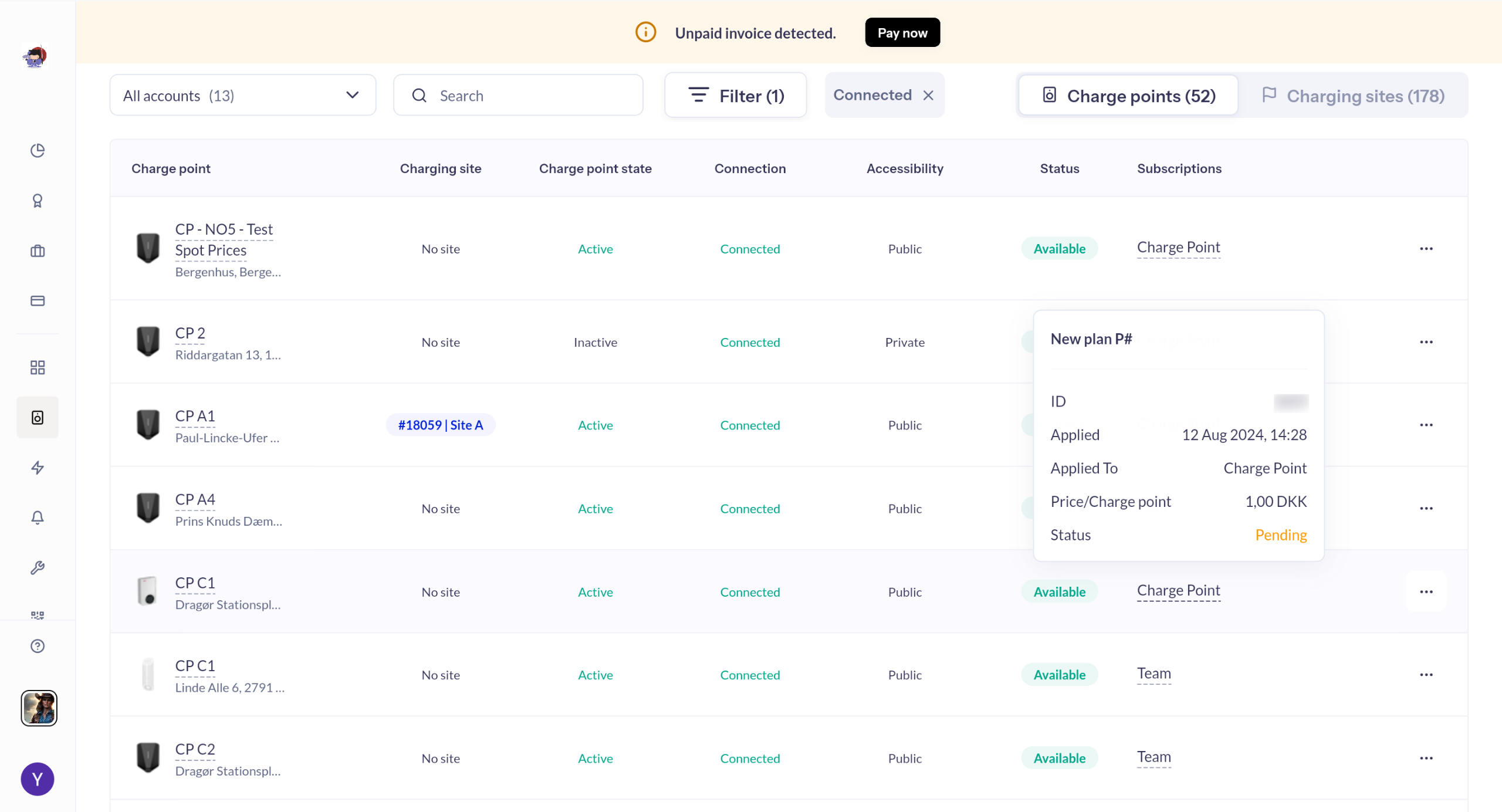Select the Charge points (52) tab
The width and height of the screenshot is (1502, 812).
click(1128, 96)
